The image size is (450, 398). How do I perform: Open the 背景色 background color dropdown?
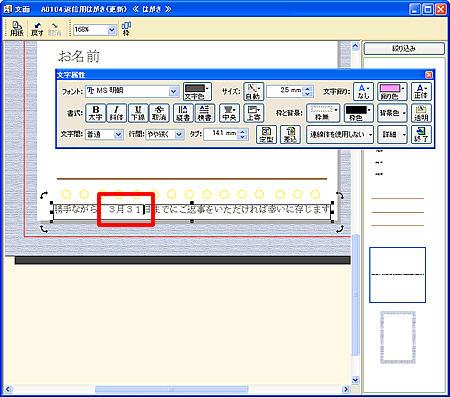[392, 113]
